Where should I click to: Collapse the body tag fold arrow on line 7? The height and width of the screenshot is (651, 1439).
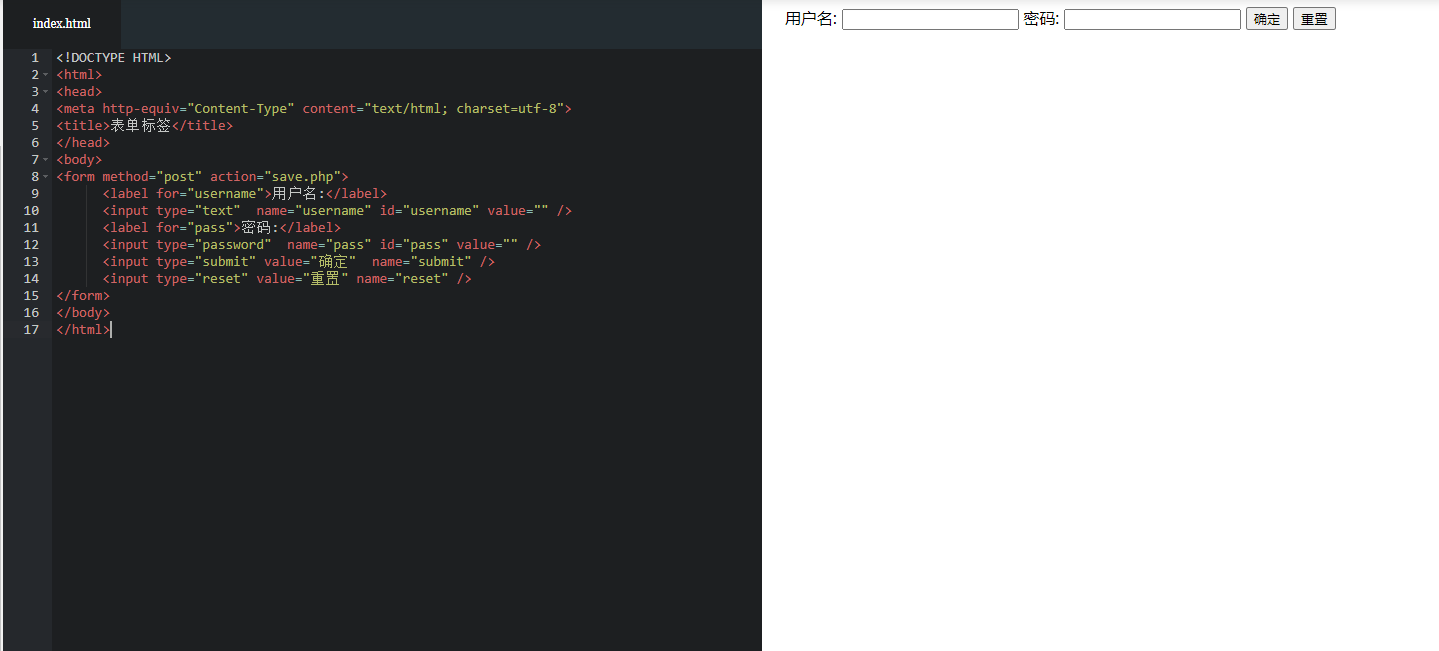point(46,160)
